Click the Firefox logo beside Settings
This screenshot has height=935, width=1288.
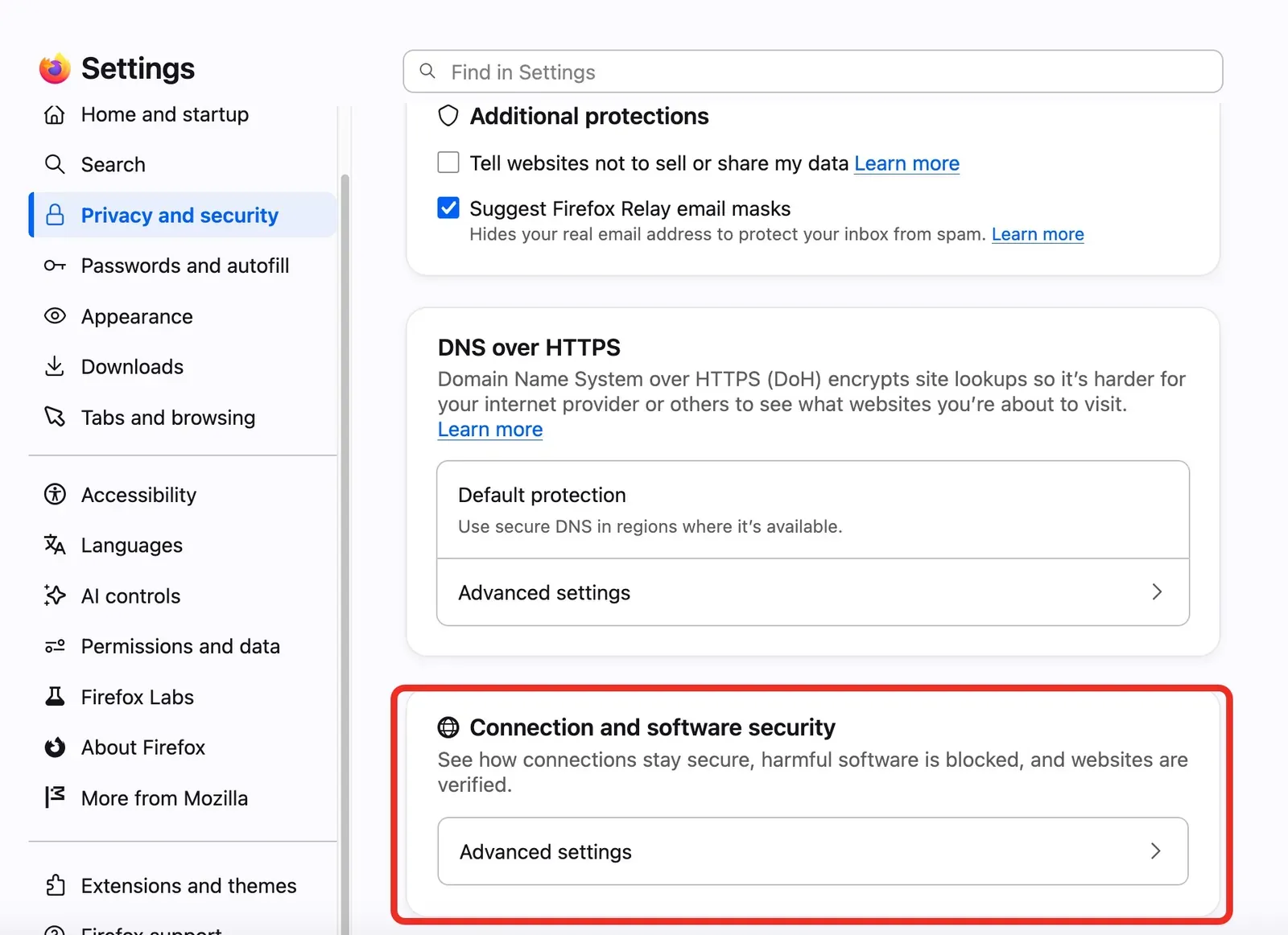click(x=55, y=68)
